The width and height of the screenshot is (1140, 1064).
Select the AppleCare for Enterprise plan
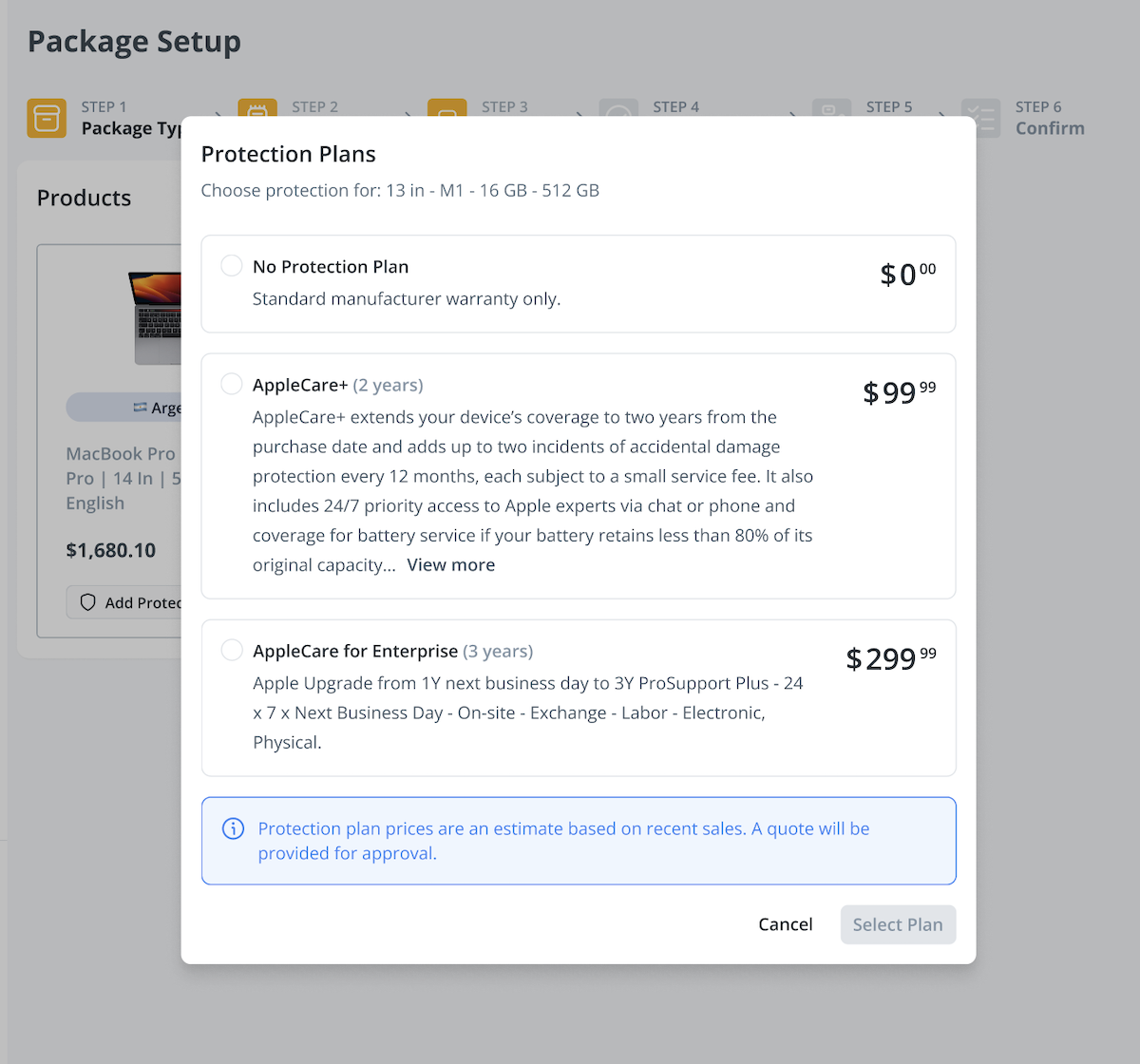click(x=231, y=650)
